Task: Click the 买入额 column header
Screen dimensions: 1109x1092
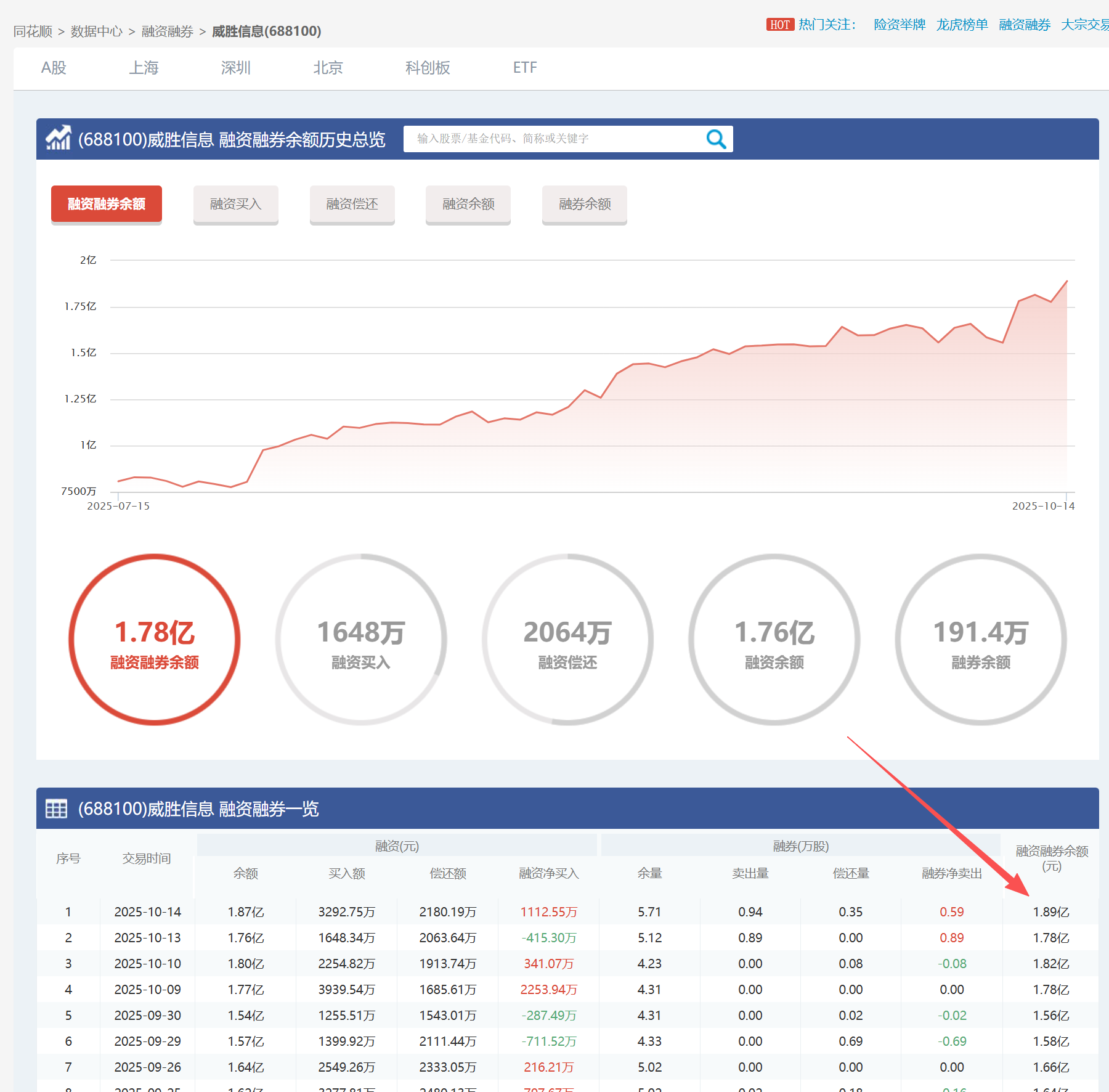Action: pyautogui.click(x=347, y=873)
